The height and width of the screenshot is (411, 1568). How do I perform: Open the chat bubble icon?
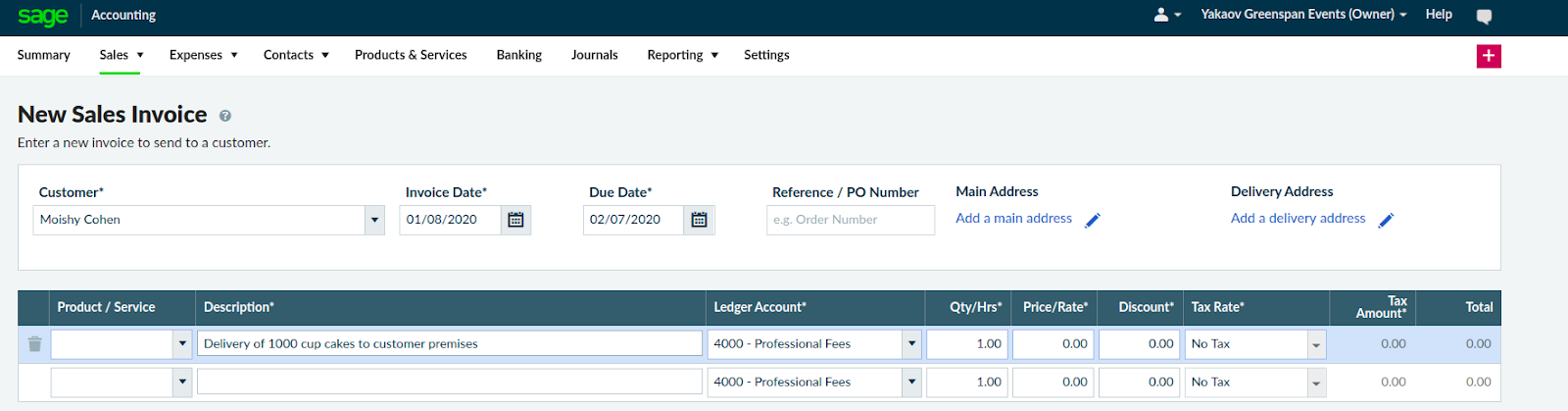click(x=1484, y=16)
